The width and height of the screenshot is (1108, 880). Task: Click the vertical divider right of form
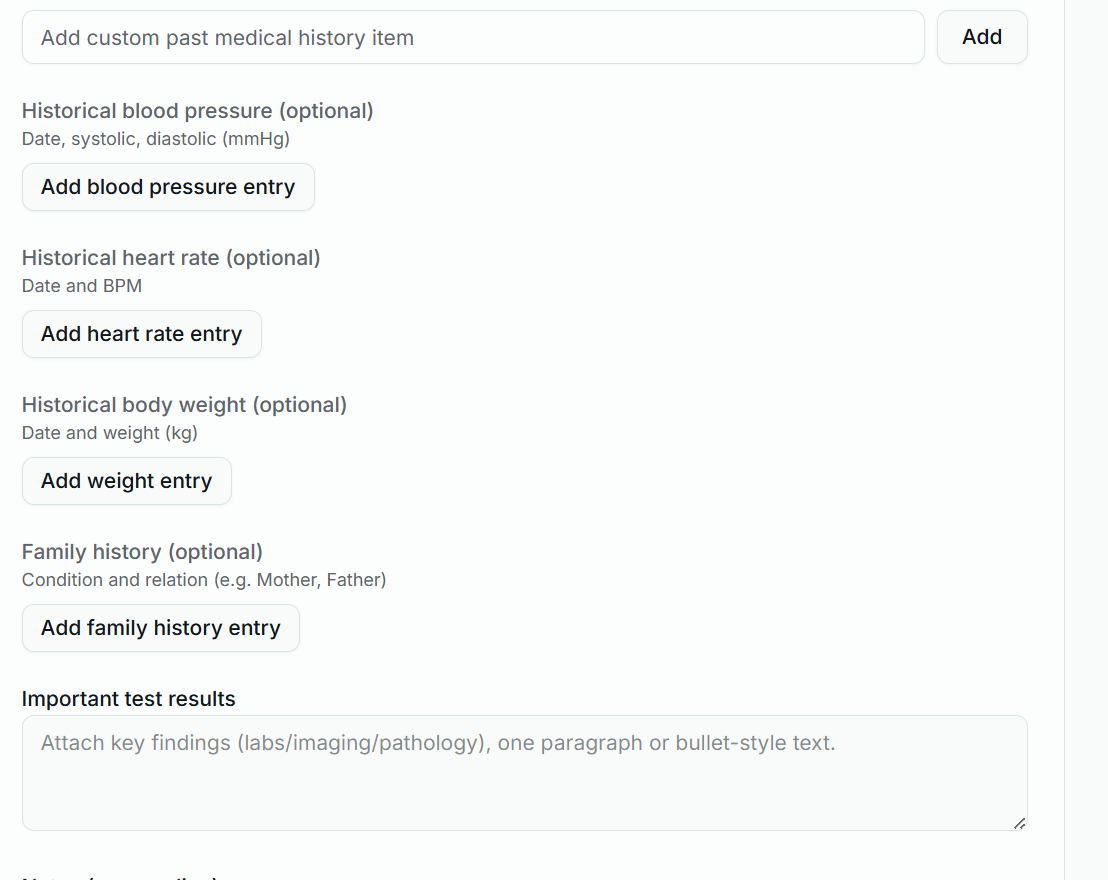coord(1064,440)
